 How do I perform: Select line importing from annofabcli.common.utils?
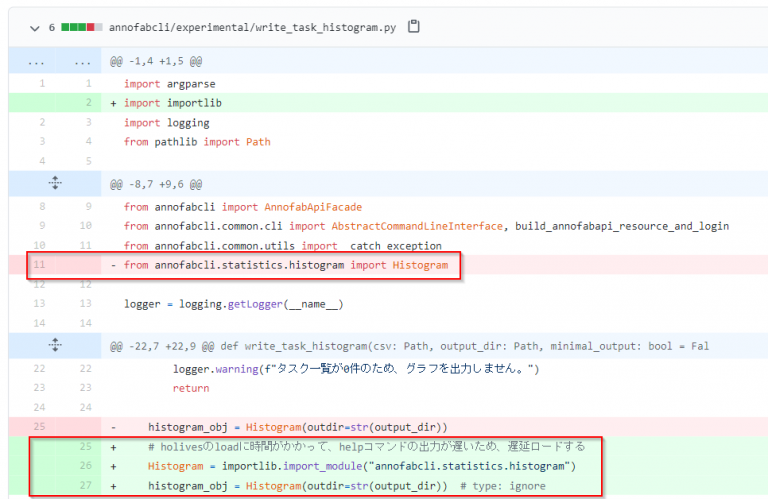[283, 246]
